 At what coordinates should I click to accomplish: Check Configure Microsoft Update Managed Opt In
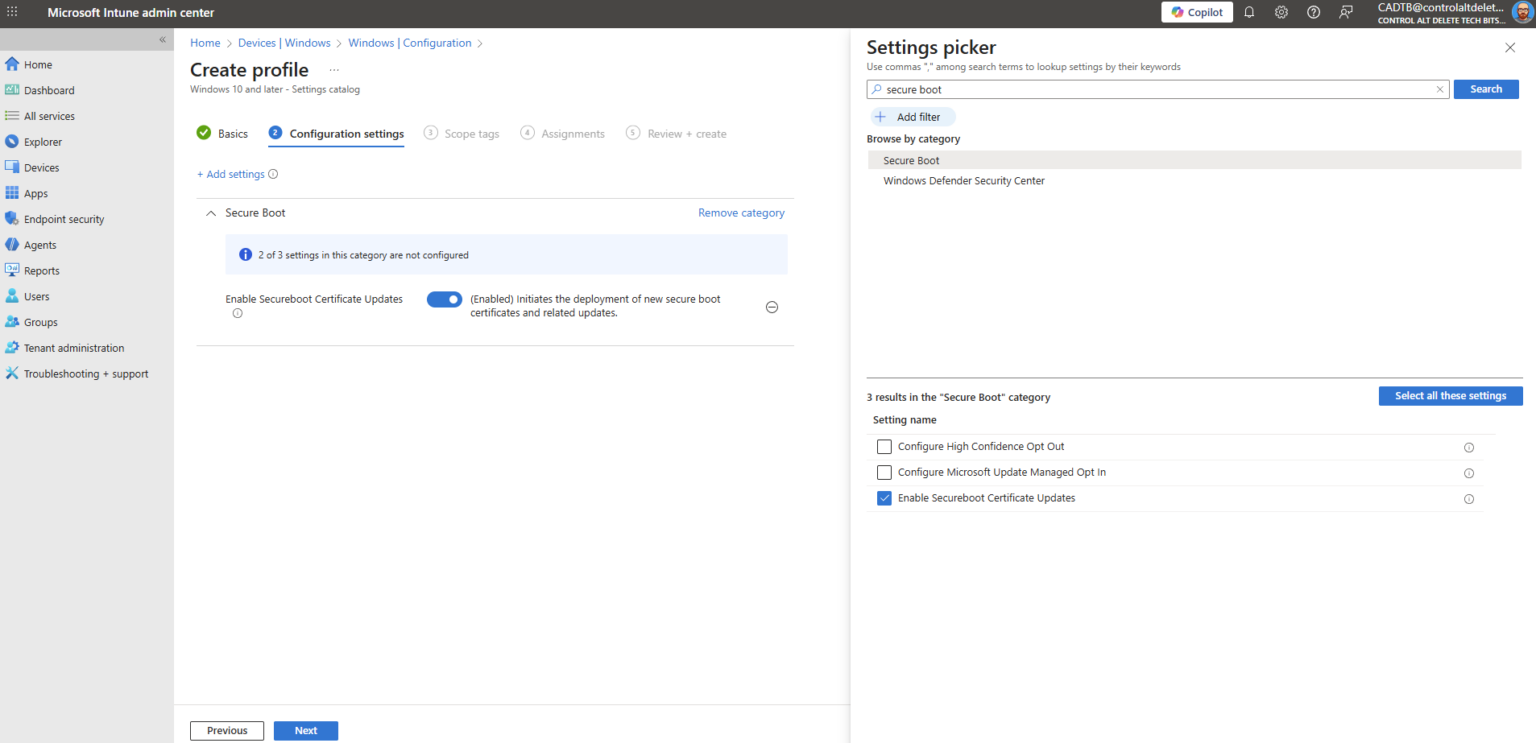point(884,472)
